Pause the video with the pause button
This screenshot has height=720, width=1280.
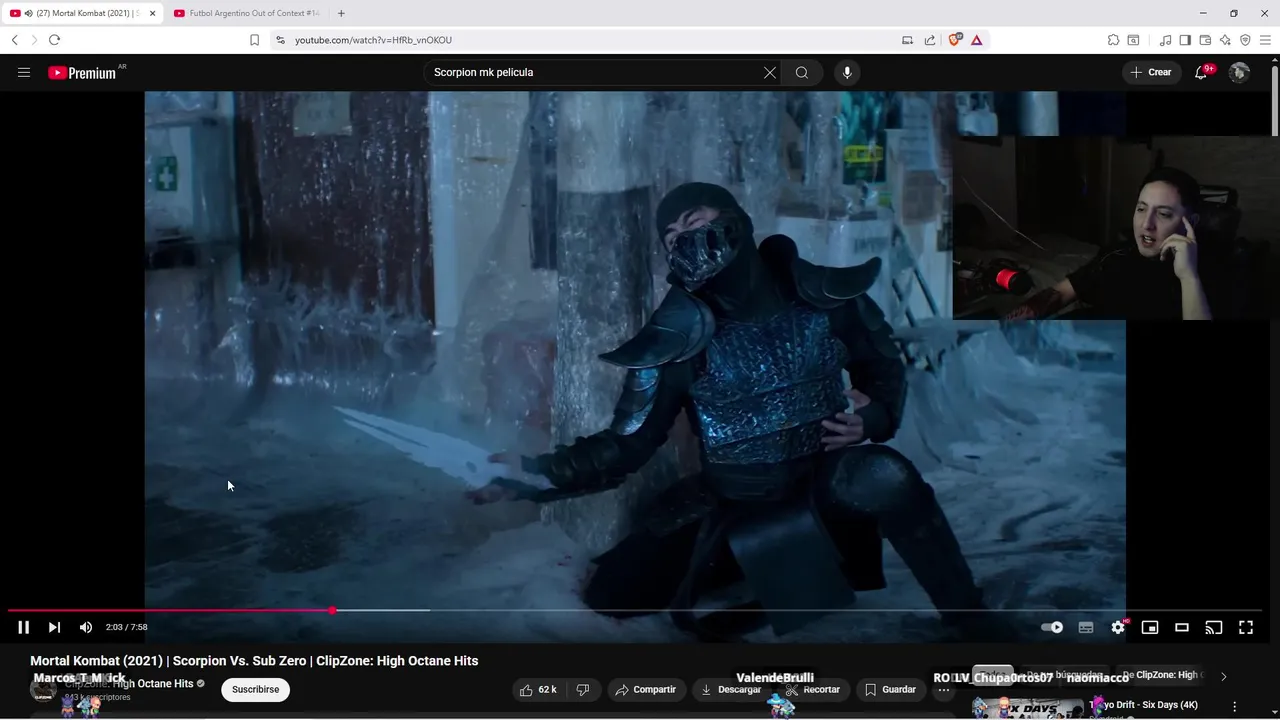coord(23,627)
